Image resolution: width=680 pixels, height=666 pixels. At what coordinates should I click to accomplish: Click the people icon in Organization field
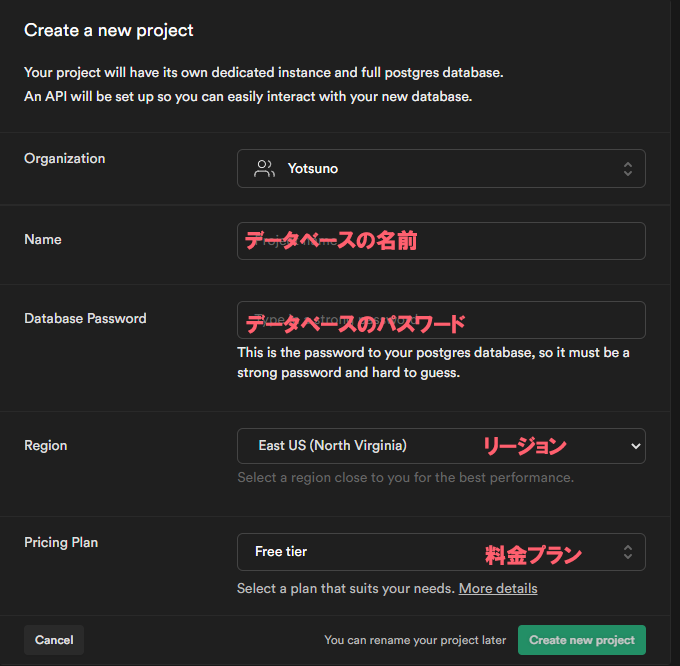pos(264,169)
